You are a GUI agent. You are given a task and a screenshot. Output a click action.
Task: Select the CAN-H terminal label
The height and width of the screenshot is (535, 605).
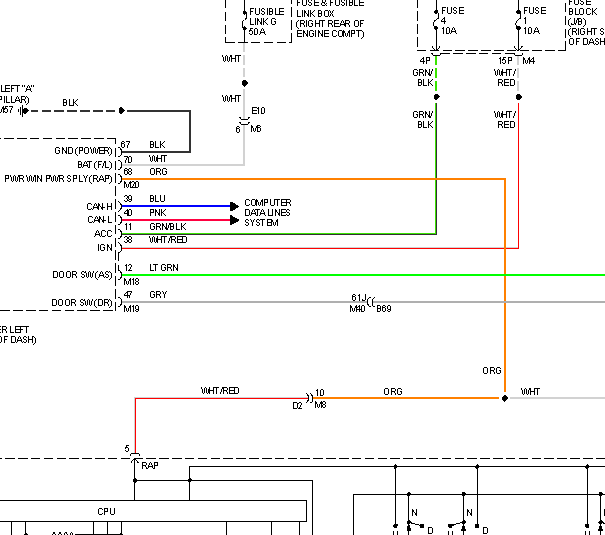click(x=100, y=207)
